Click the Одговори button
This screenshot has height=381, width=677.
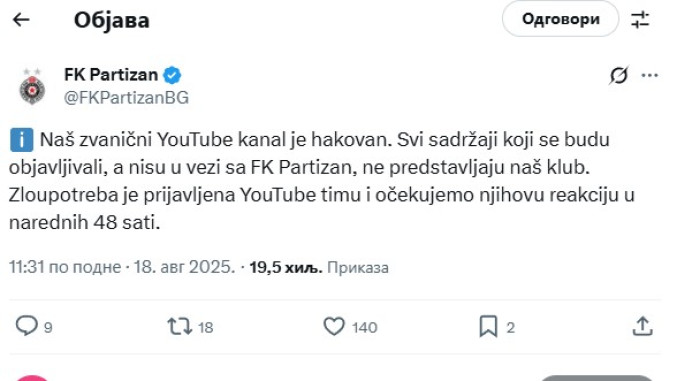tap(560, 19)
